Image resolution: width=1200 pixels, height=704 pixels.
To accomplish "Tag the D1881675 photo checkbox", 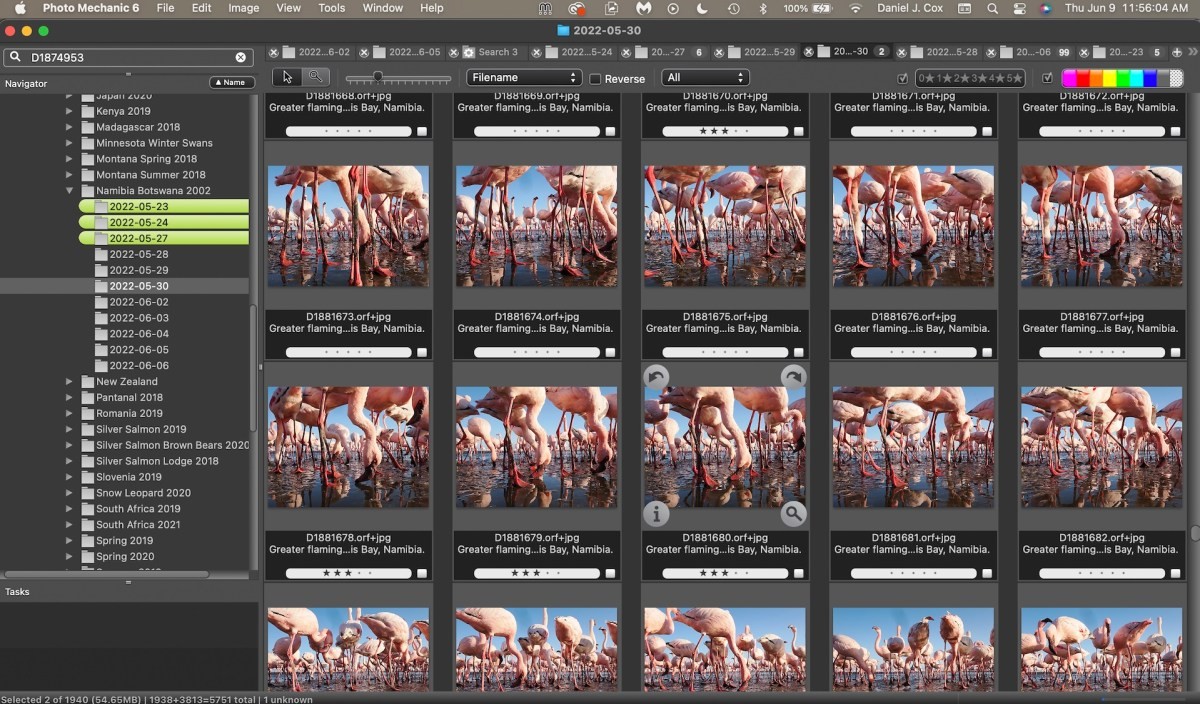I will click(x=799, y=353).
